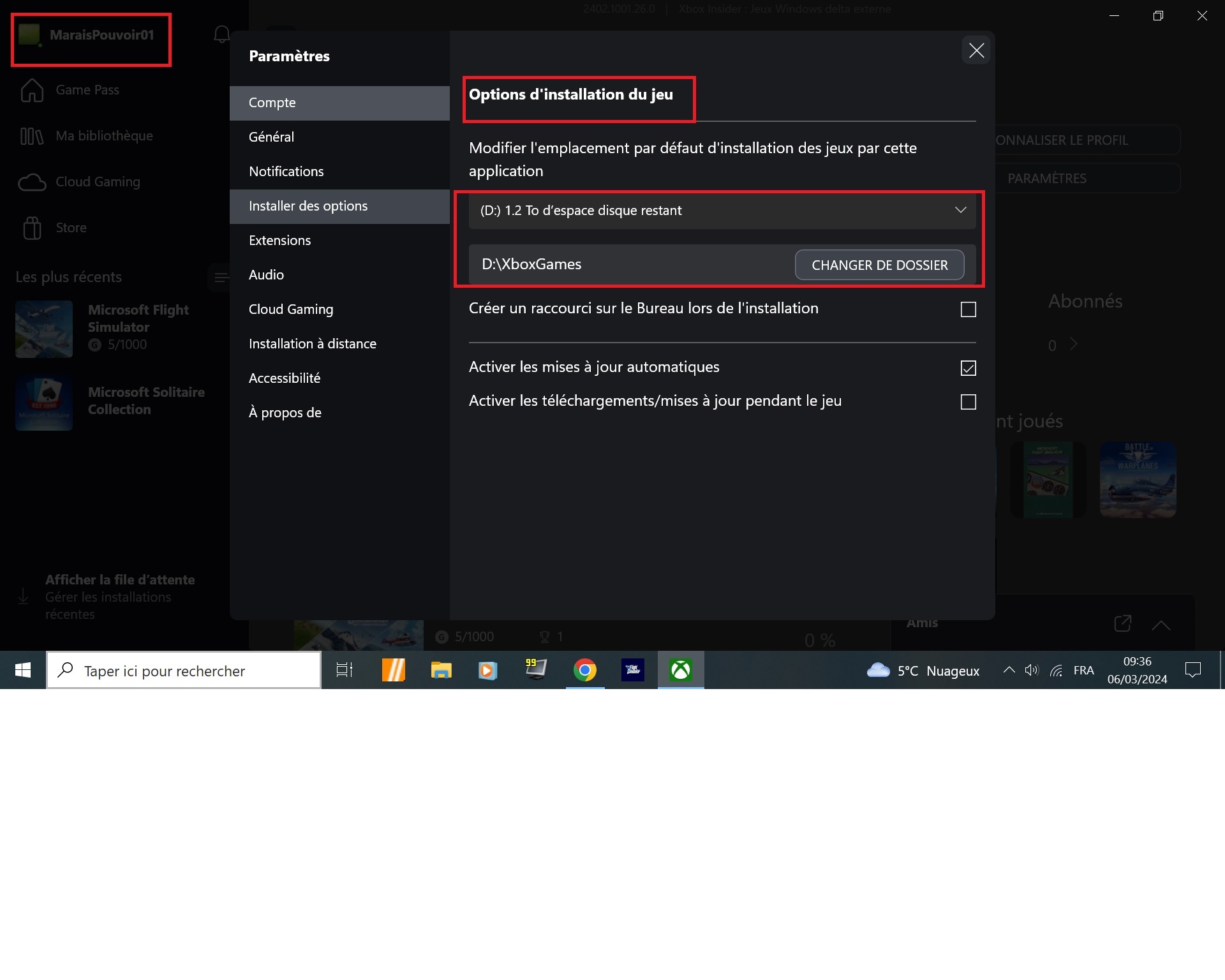The width and height of the screenshot is (1225, 980).
Task: Click the notifications bell icon
Action: click(x=221, y=34)
